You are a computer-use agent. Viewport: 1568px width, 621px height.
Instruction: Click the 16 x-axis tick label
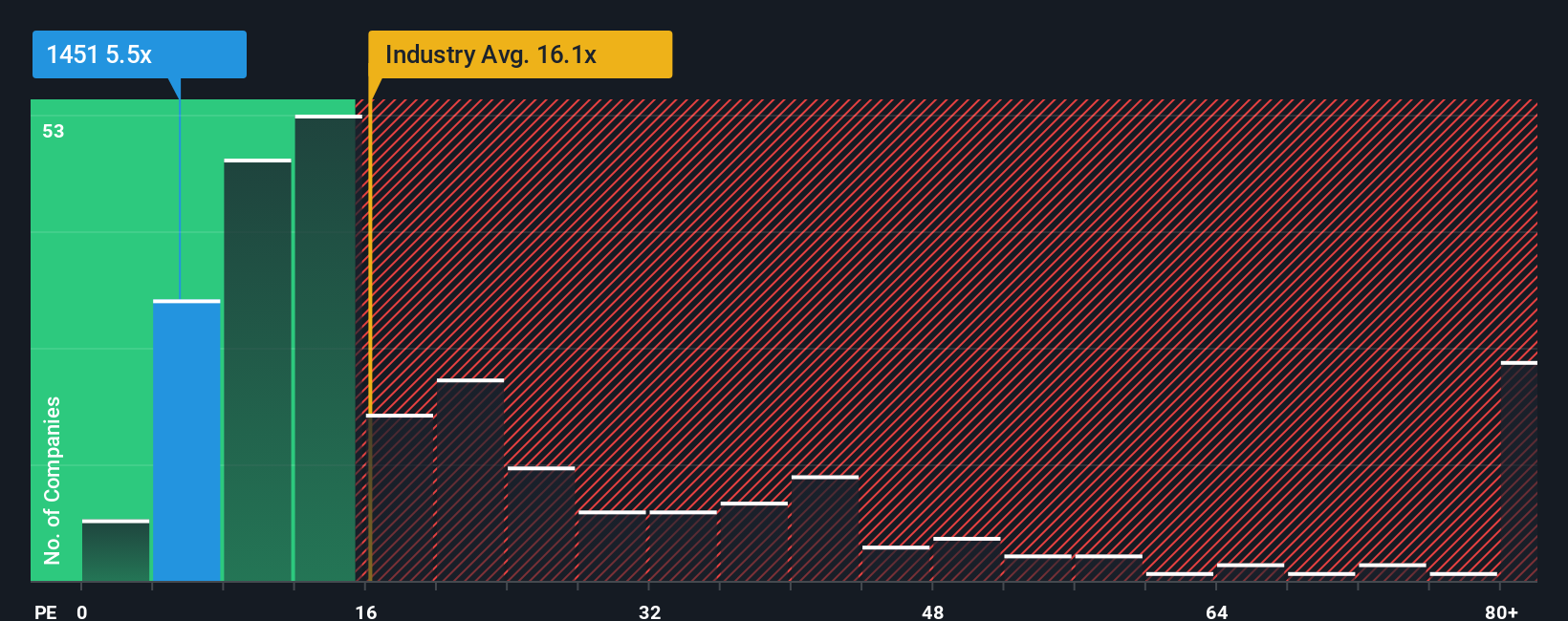[x=366, y=611]
